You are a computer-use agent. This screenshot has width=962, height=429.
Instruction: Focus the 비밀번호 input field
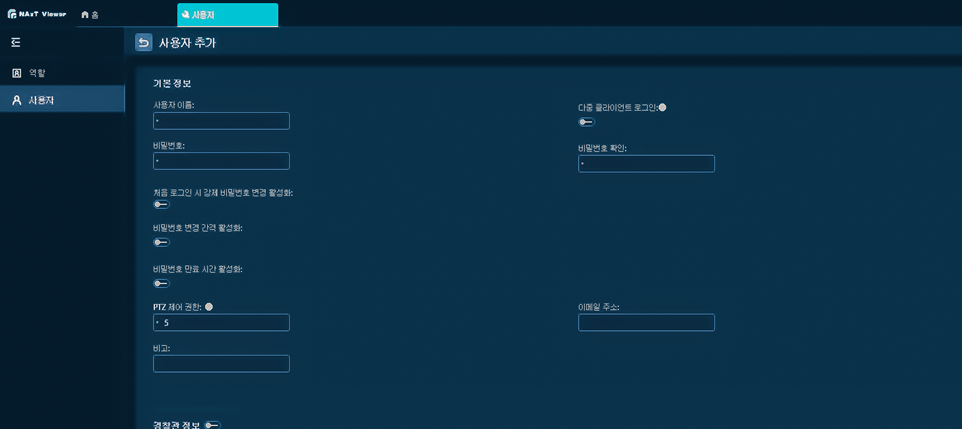pos(221,161)
